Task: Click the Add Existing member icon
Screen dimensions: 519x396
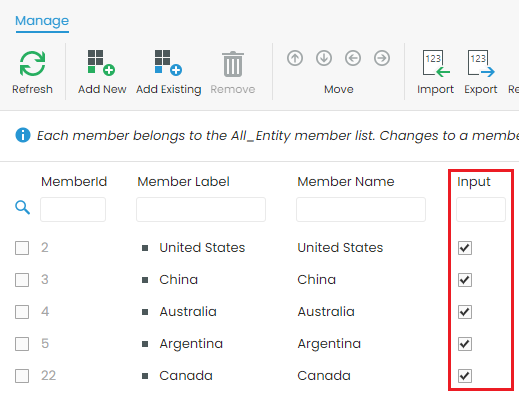Action: coord(168,63)
